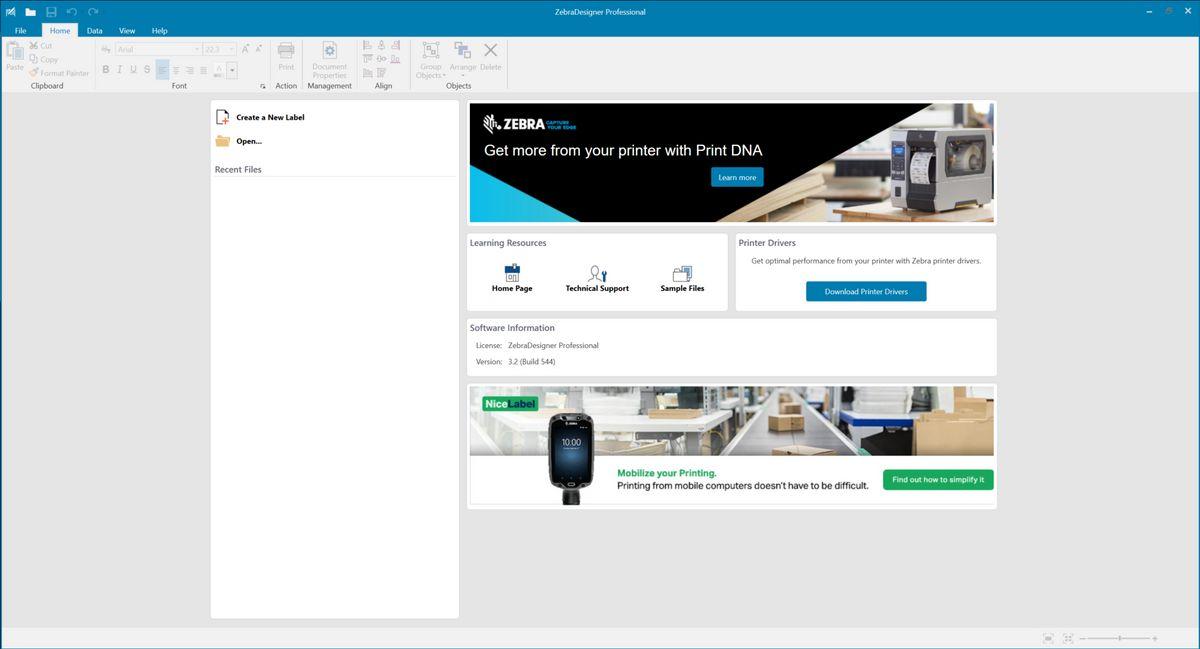Image resolution: width=1200 pixels, height=649 pixels.
Task: Click the Create a New Label icon
Action: pos(223,117)
